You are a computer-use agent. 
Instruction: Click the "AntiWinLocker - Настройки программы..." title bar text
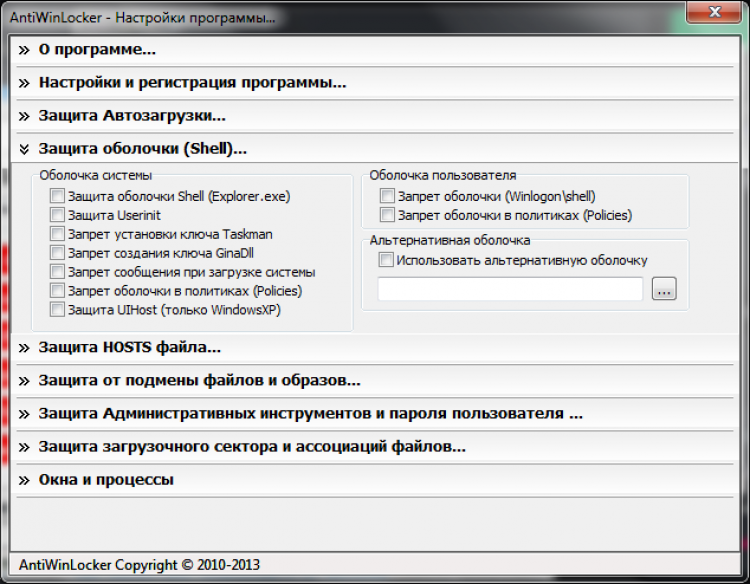[x=142, y=18]
